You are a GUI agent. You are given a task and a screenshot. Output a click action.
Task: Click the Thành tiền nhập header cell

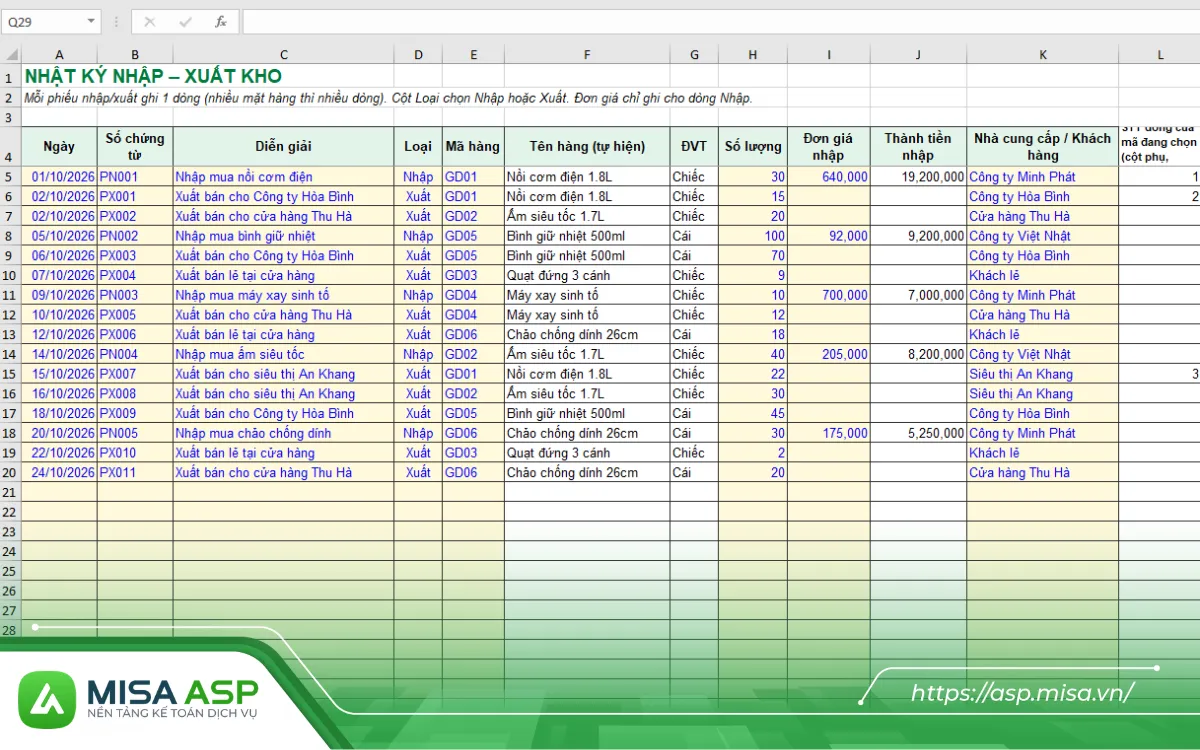(x=918, y=147)
